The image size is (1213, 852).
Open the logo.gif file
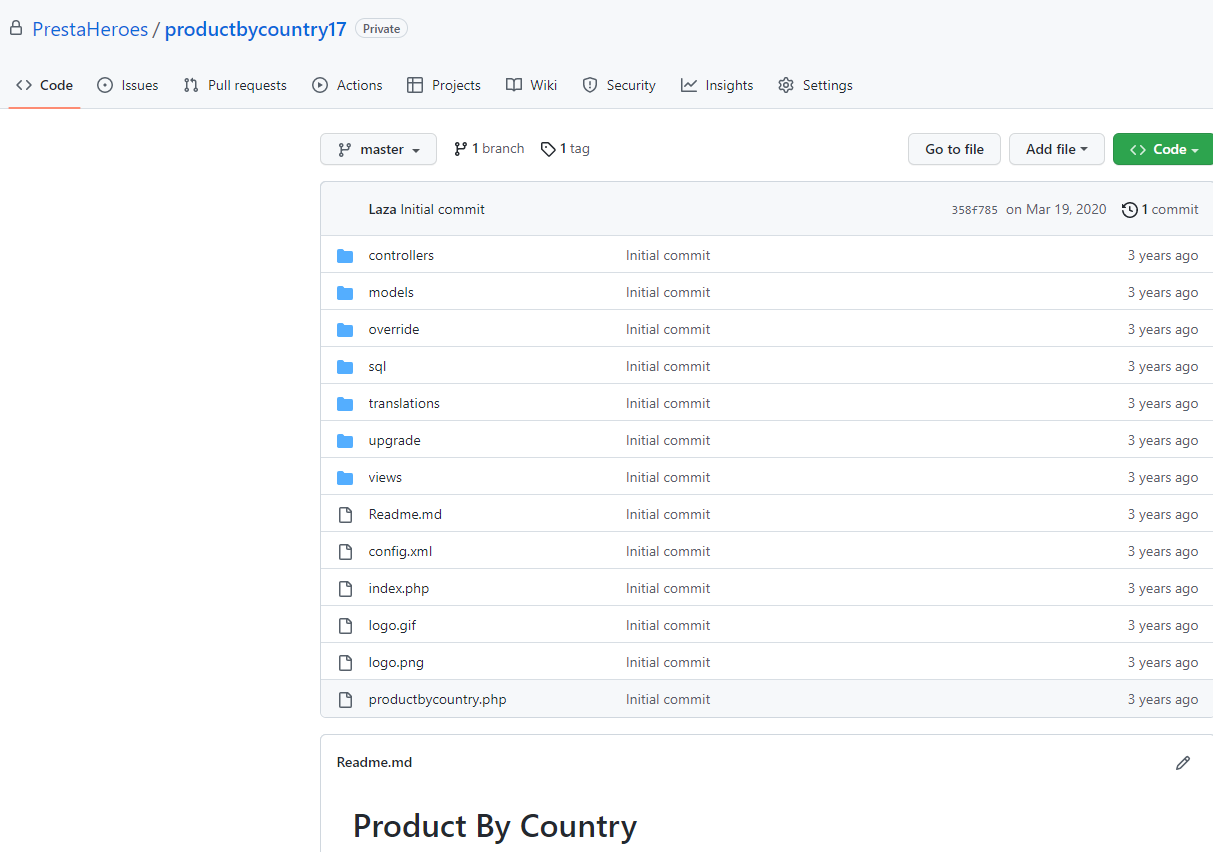392,626
